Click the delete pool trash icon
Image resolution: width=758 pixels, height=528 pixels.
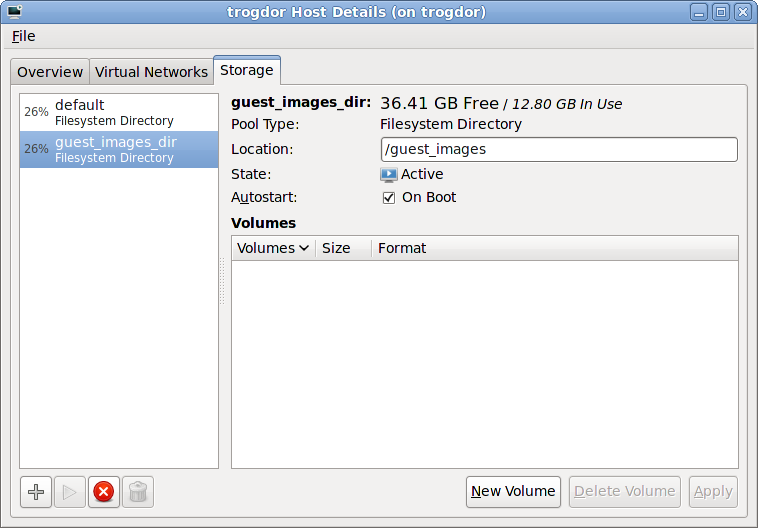(138, 492)
